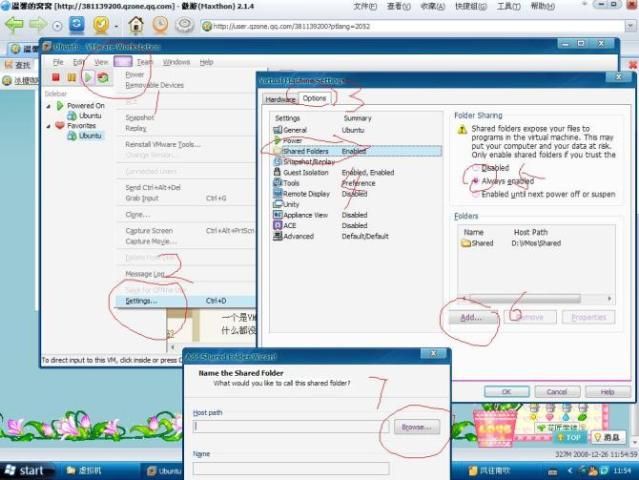
Task: Open the Maxthon address bar dropdown
Action: pyautogui.click(x=630, y=26)
